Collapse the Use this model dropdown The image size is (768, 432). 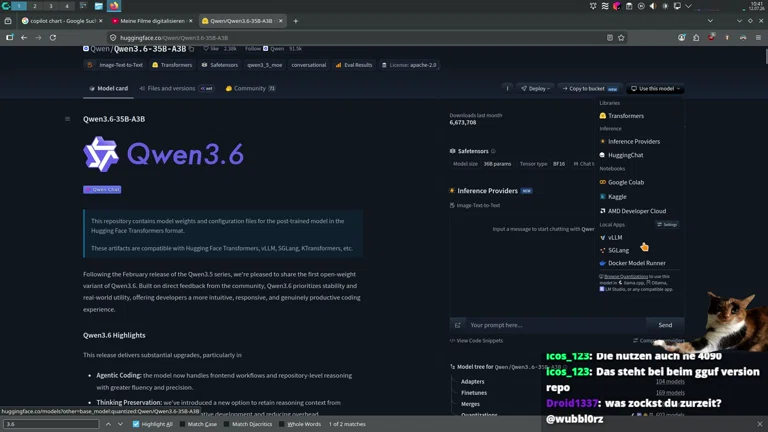pyautogui.click(x=655, y=89)
